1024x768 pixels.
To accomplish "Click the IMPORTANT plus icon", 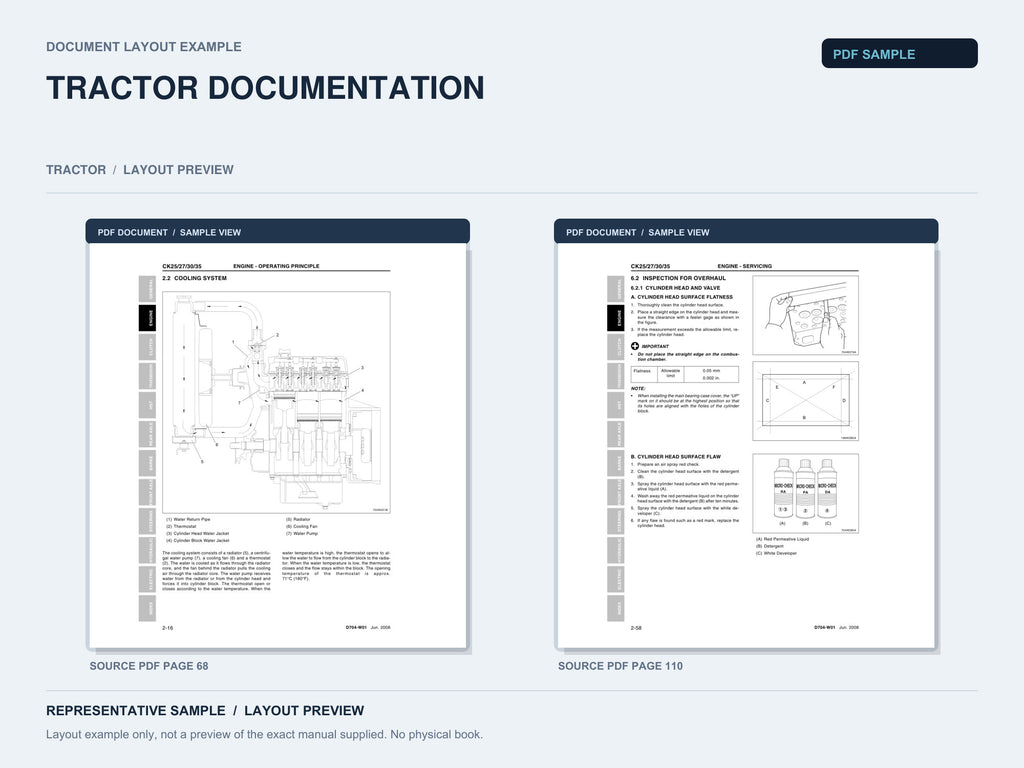I will click(x=635, y=346).
